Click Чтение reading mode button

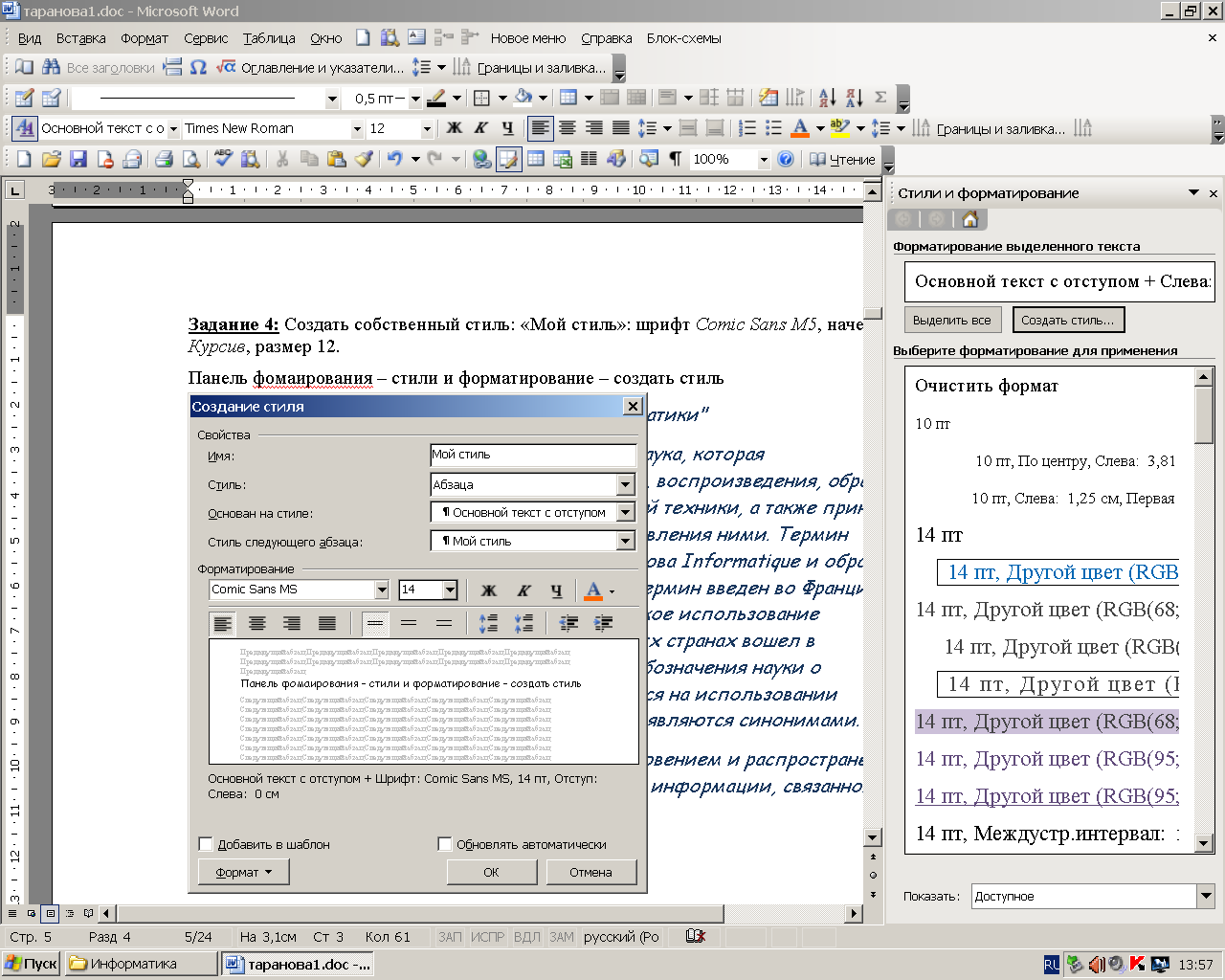842,159
